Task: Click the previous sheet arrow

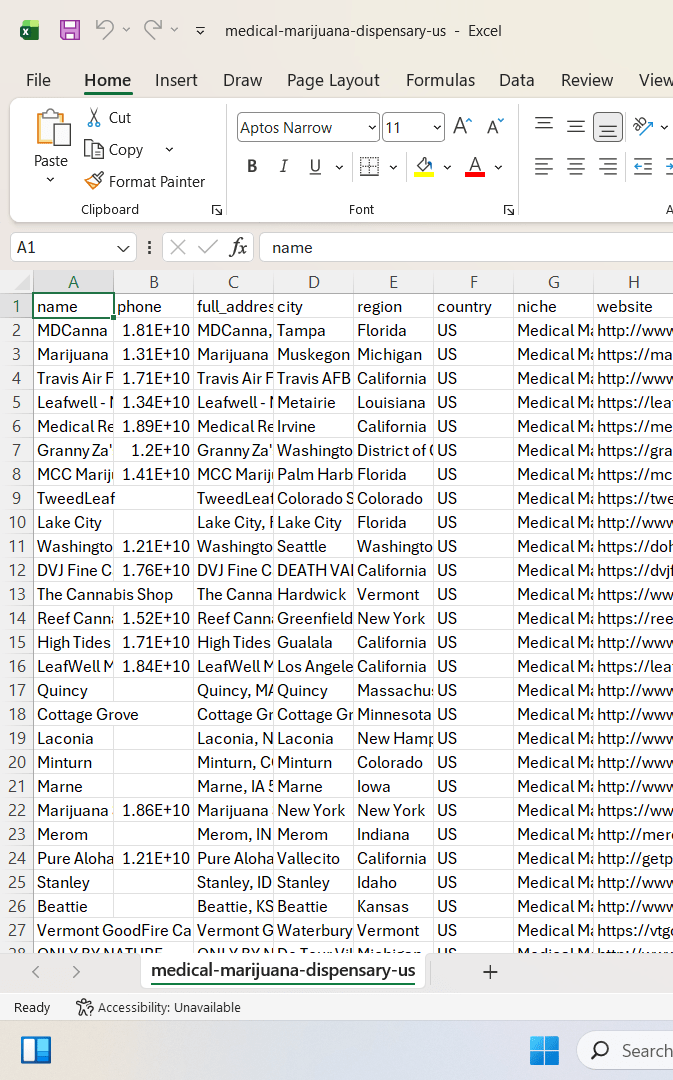Action: point(36,972)
